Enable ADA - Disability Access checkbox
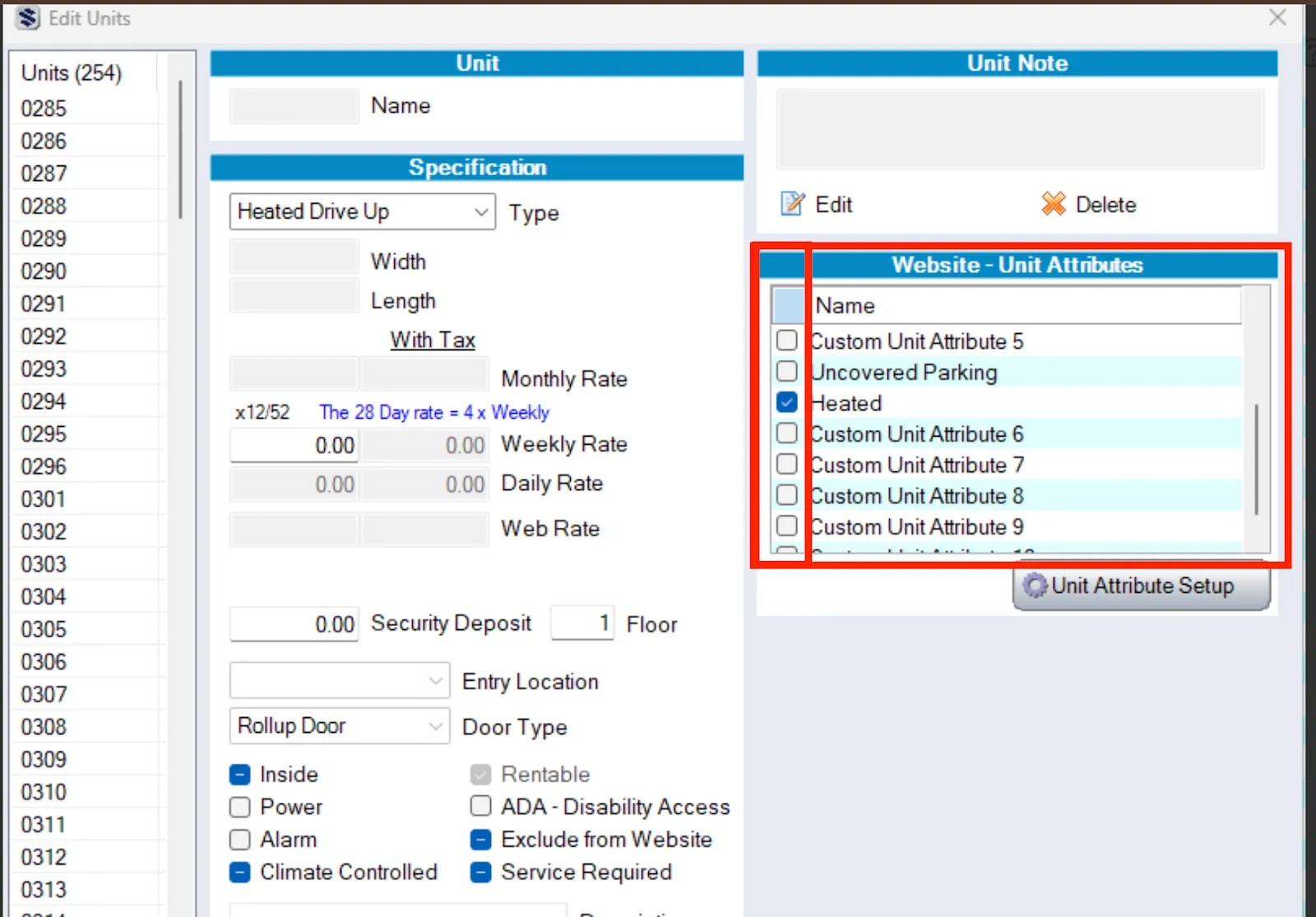Viewport: 1316px width, 917px height. [481, 806]
